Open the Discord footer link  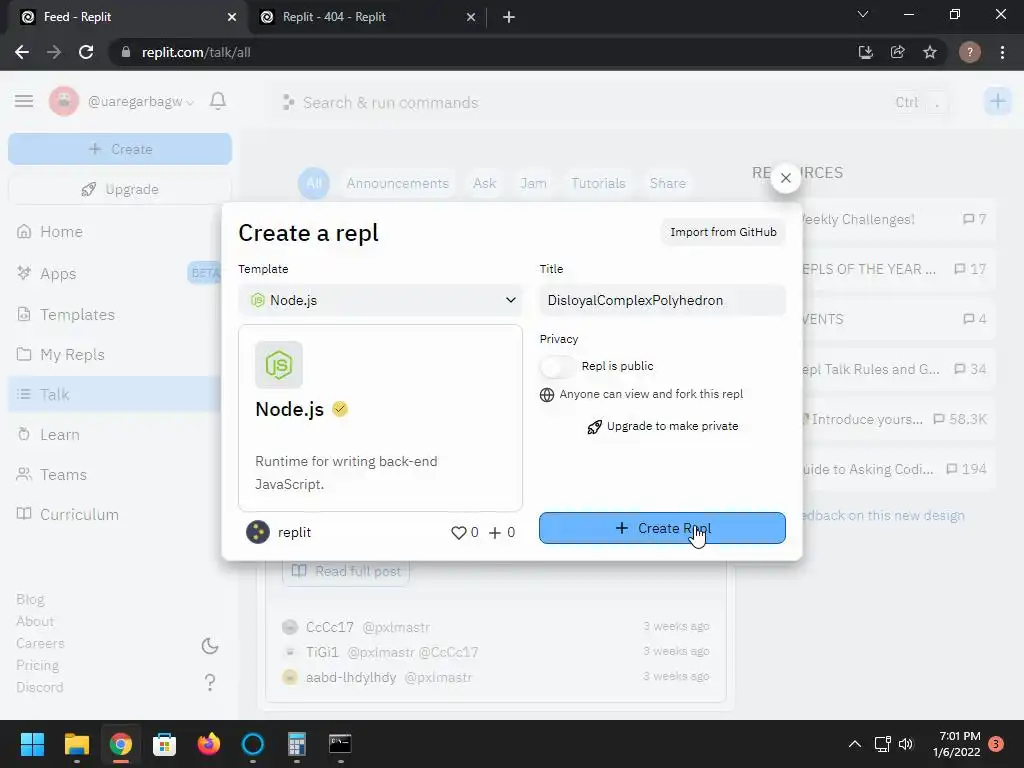coord(40,688)
